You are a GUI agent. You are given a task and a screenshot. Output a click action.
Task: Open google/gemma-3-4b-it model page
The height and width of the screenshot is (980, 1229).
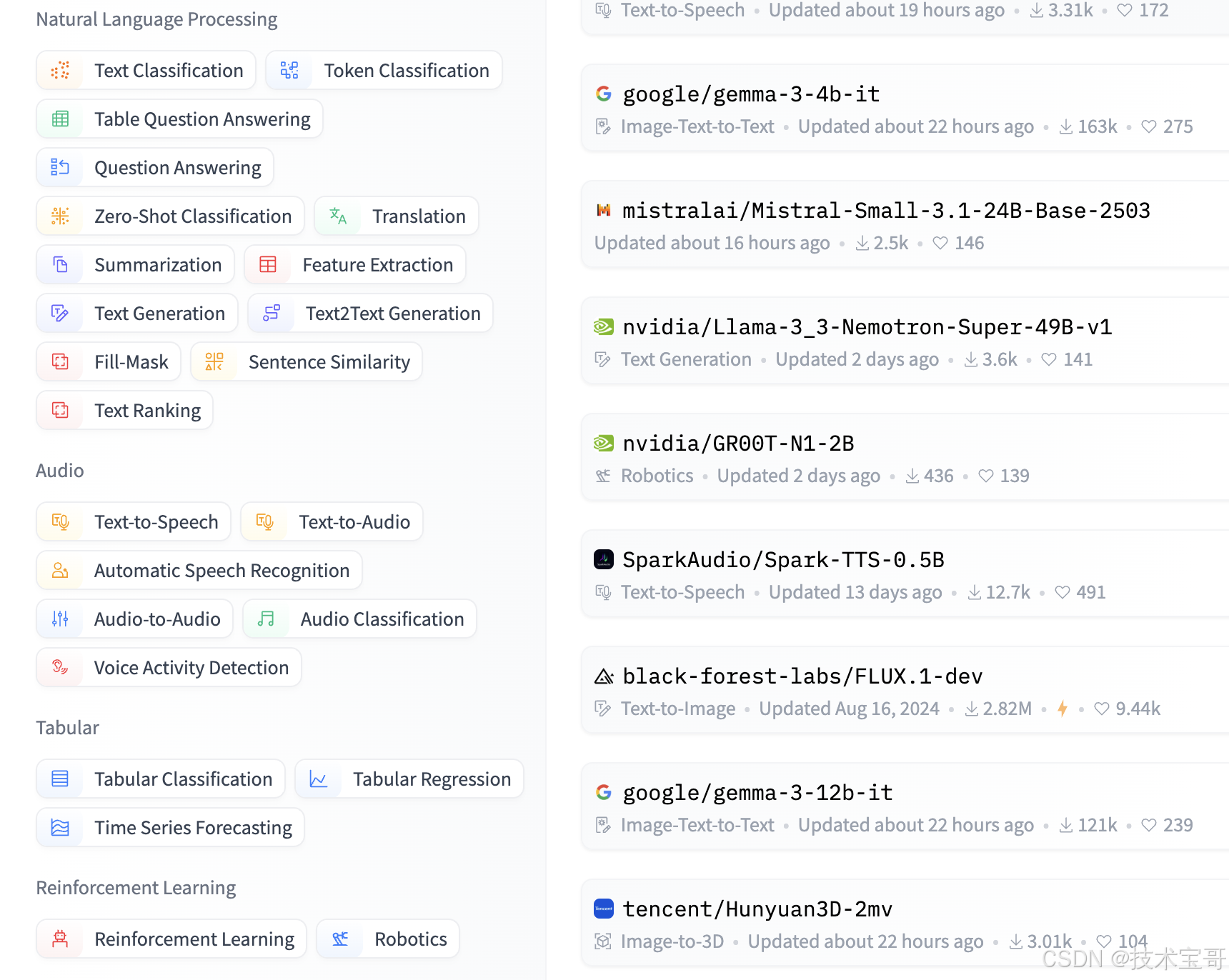751,94
